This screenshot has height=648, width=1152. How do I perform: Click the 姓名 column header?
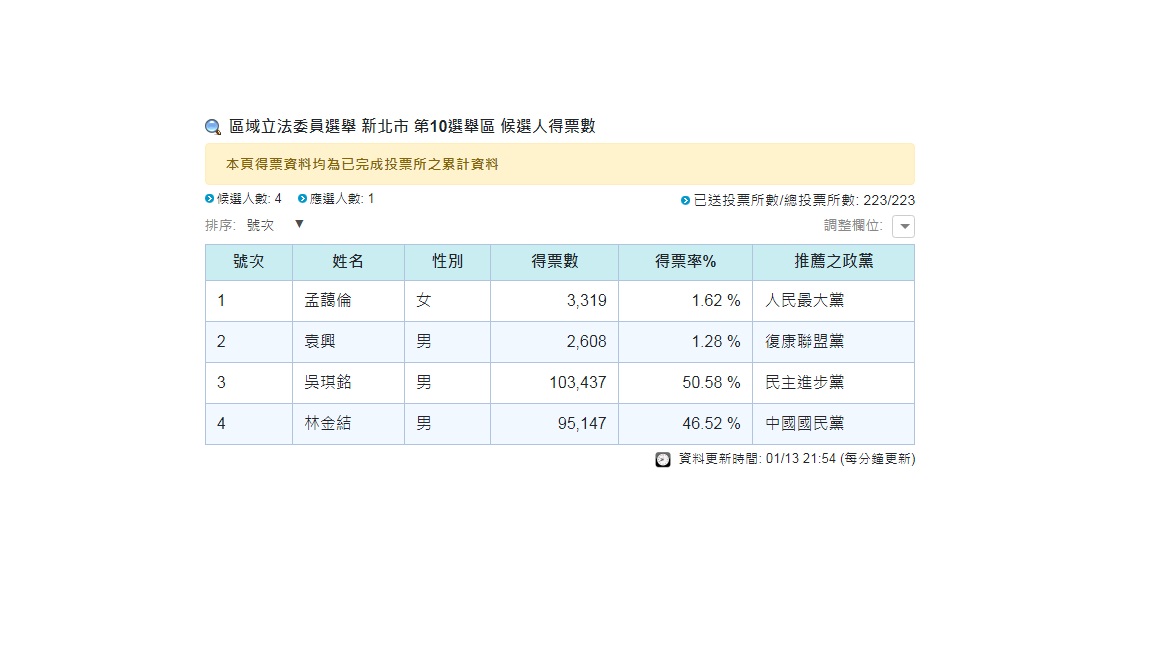click(x=348, y=262)
